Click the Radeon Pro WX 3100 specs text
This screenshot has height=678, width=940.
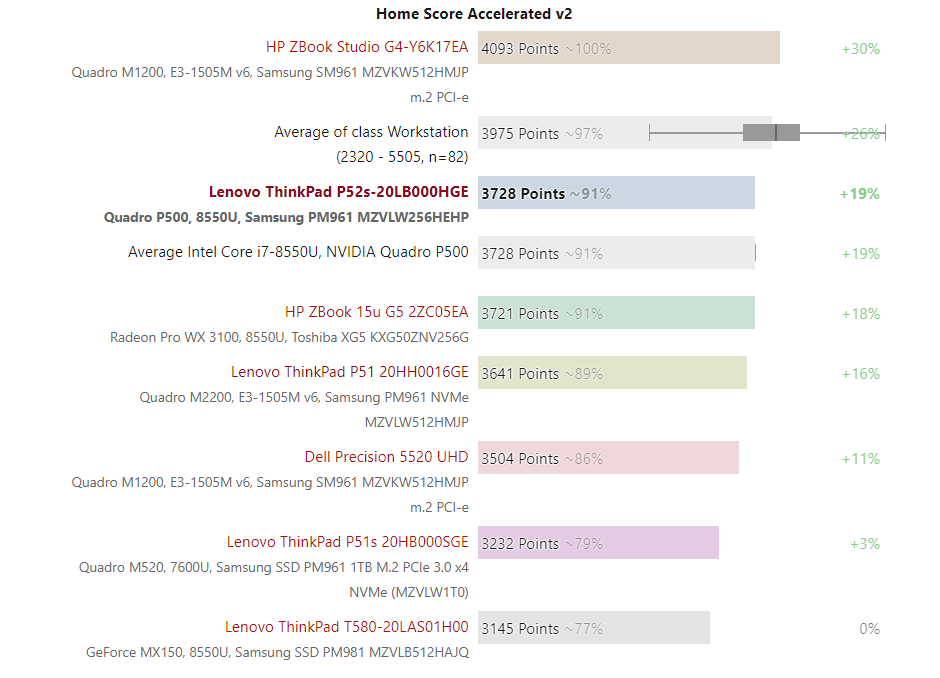(x=289, y=338)
